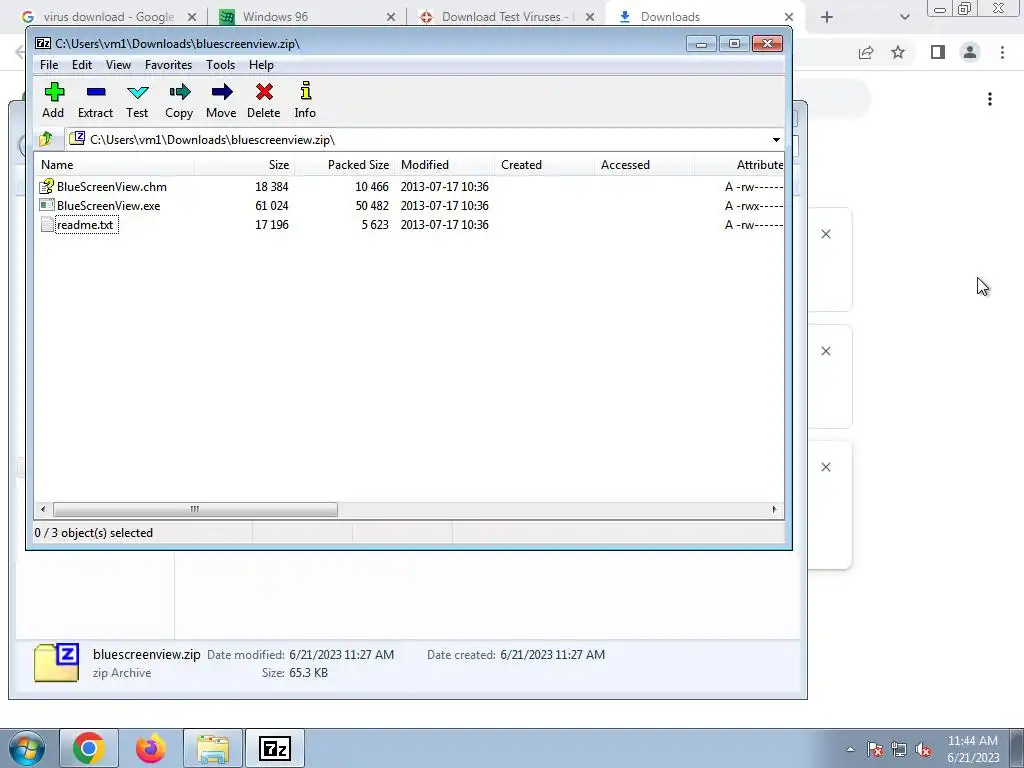Bookmark this page with star icon

coord(898,52)
